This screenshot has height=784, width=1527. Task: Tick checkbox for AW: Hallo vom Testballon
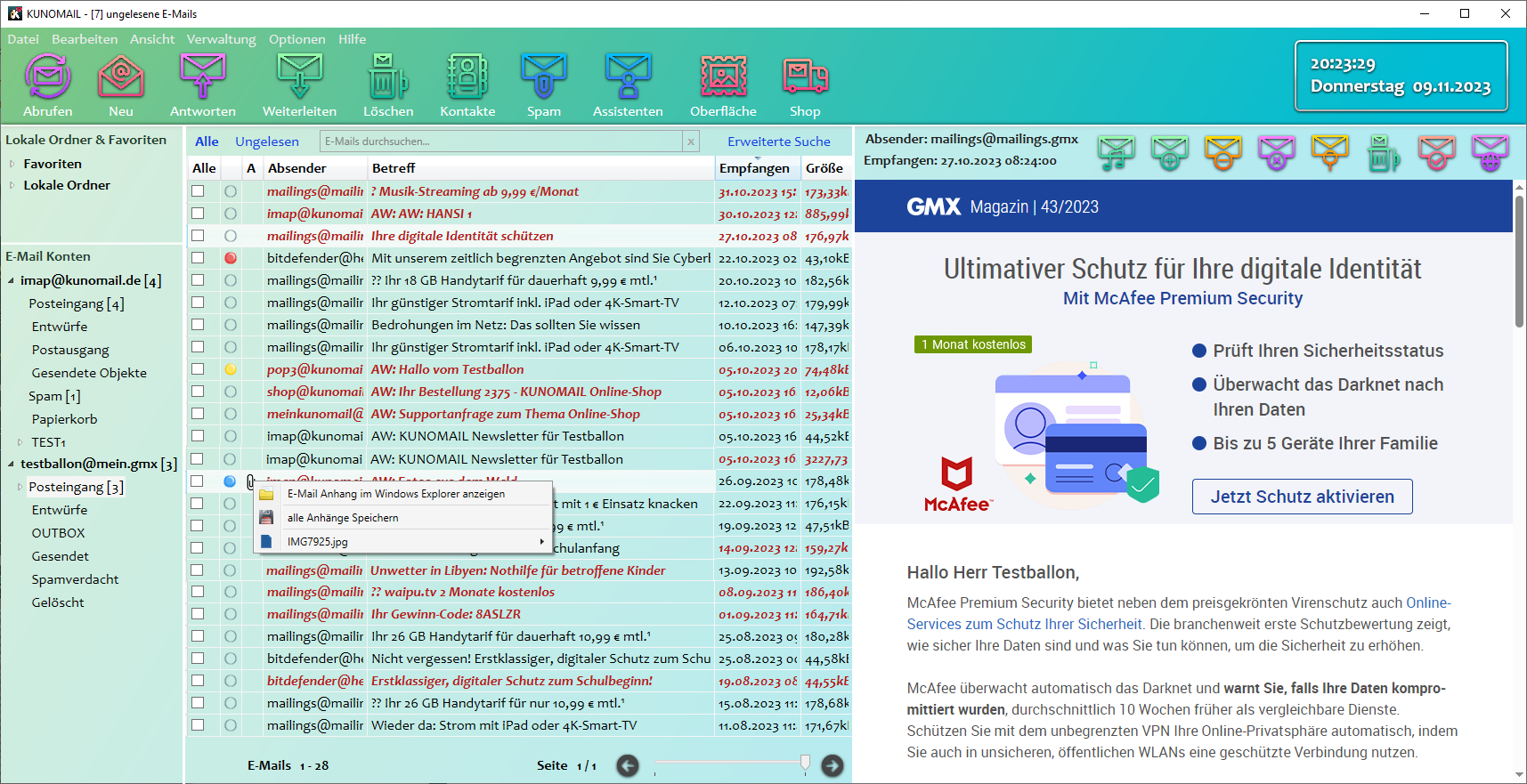tap(198, 369)
